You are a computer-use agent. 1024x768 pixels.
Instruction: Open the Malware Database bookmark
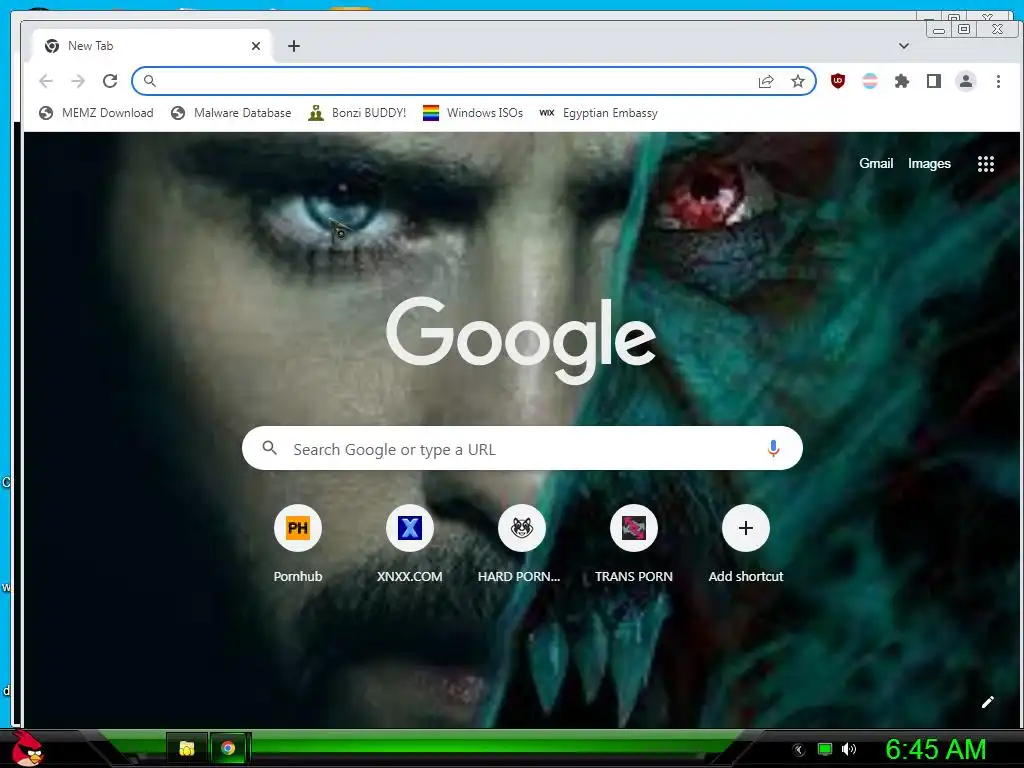pos(231,113)
